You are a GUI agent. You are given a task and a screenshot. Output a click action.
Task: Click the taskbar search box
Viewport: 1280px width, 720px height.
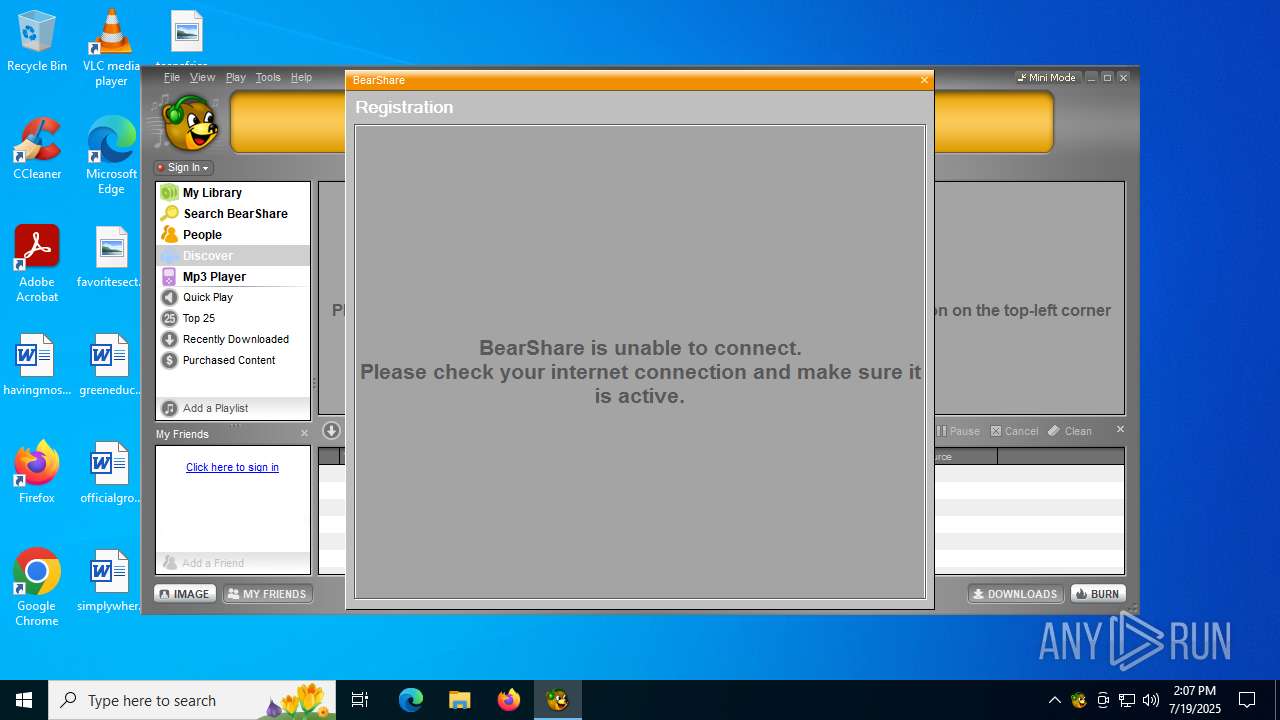click(x=190, y=700)
